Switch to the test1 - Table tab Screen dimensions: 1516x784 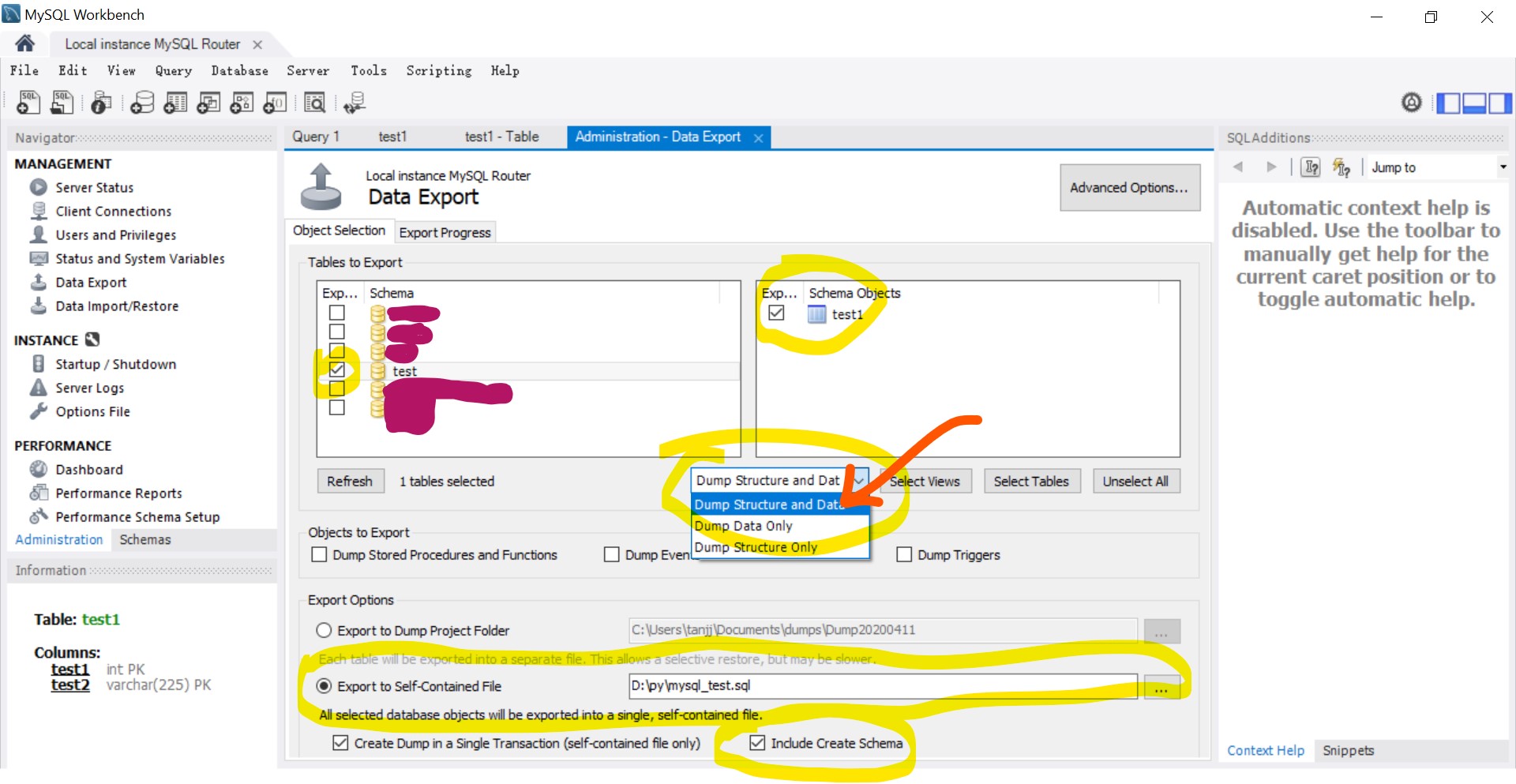coord(502,137)
